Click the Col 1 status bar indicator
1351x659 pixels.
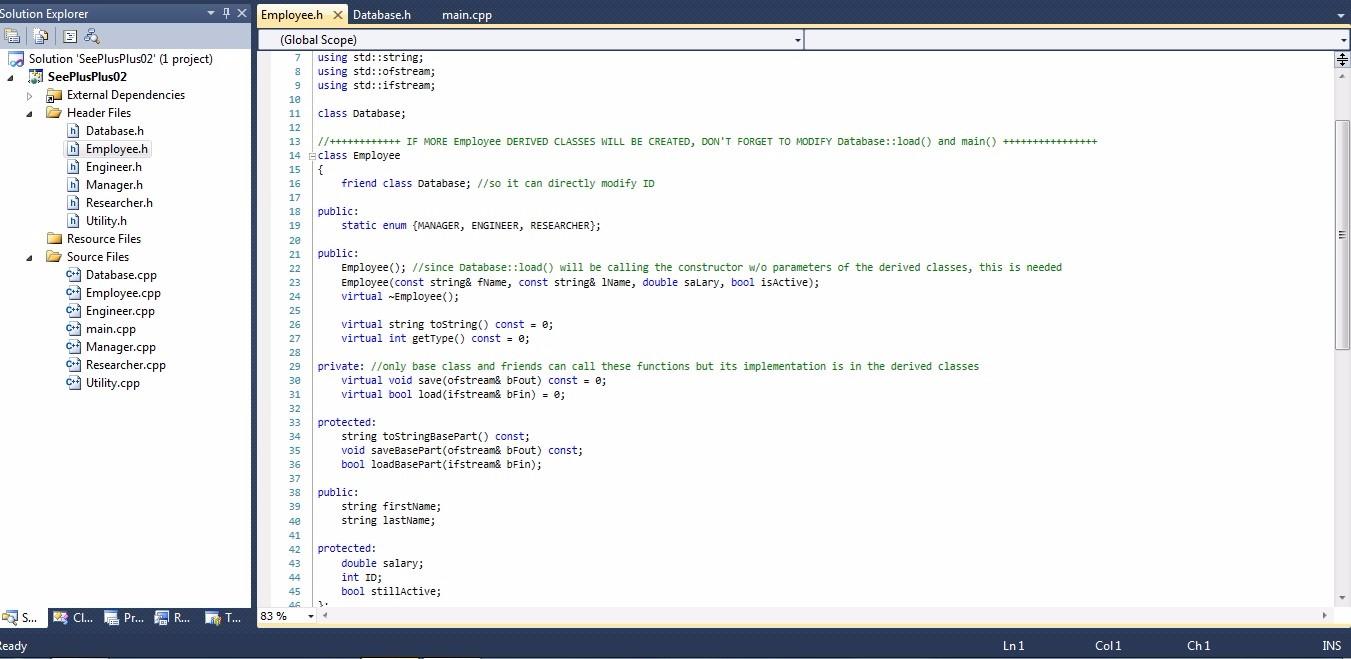pos(1108,646)
